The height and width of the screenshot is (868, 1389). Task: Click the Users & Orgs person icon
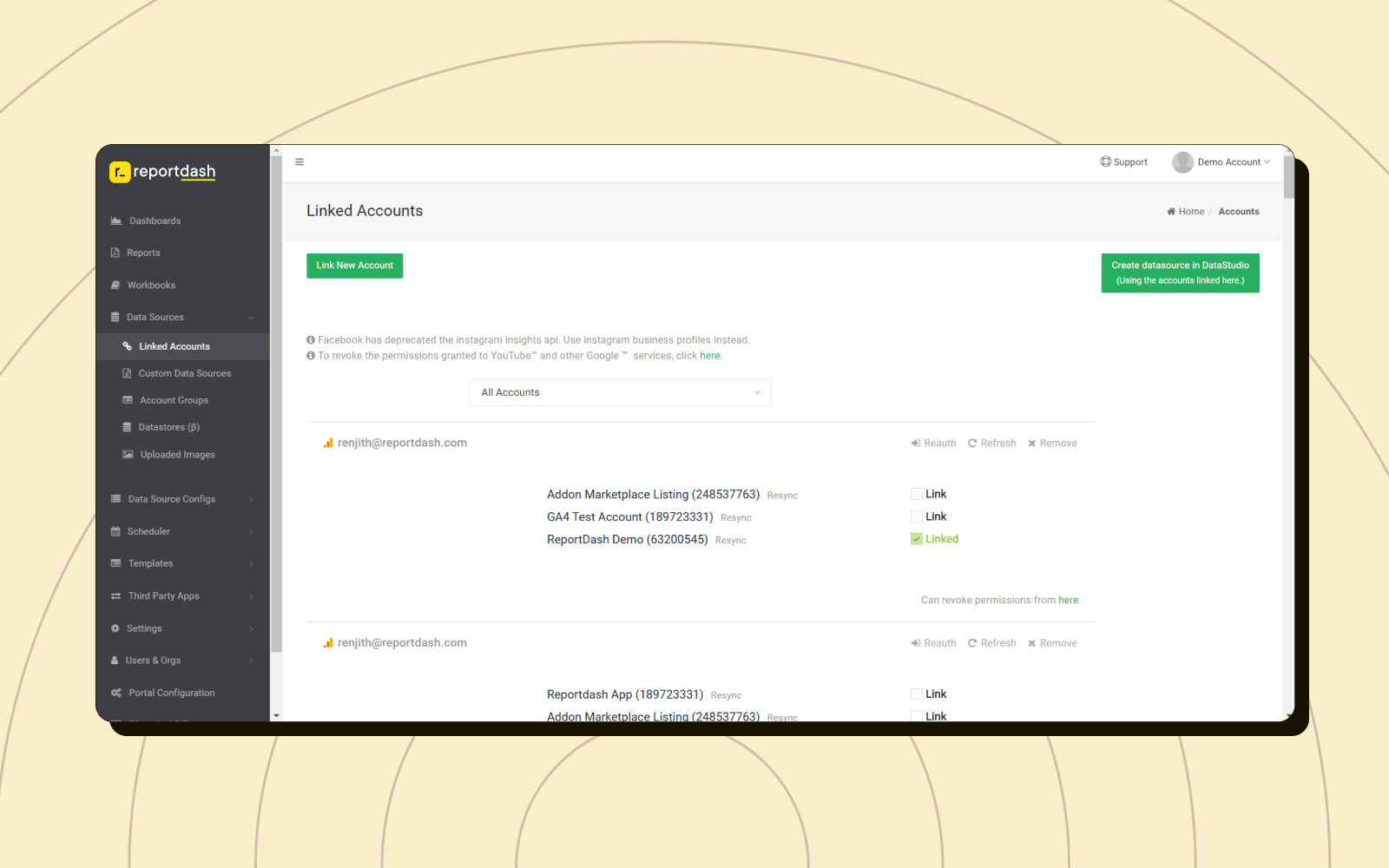tap(115, 661)
